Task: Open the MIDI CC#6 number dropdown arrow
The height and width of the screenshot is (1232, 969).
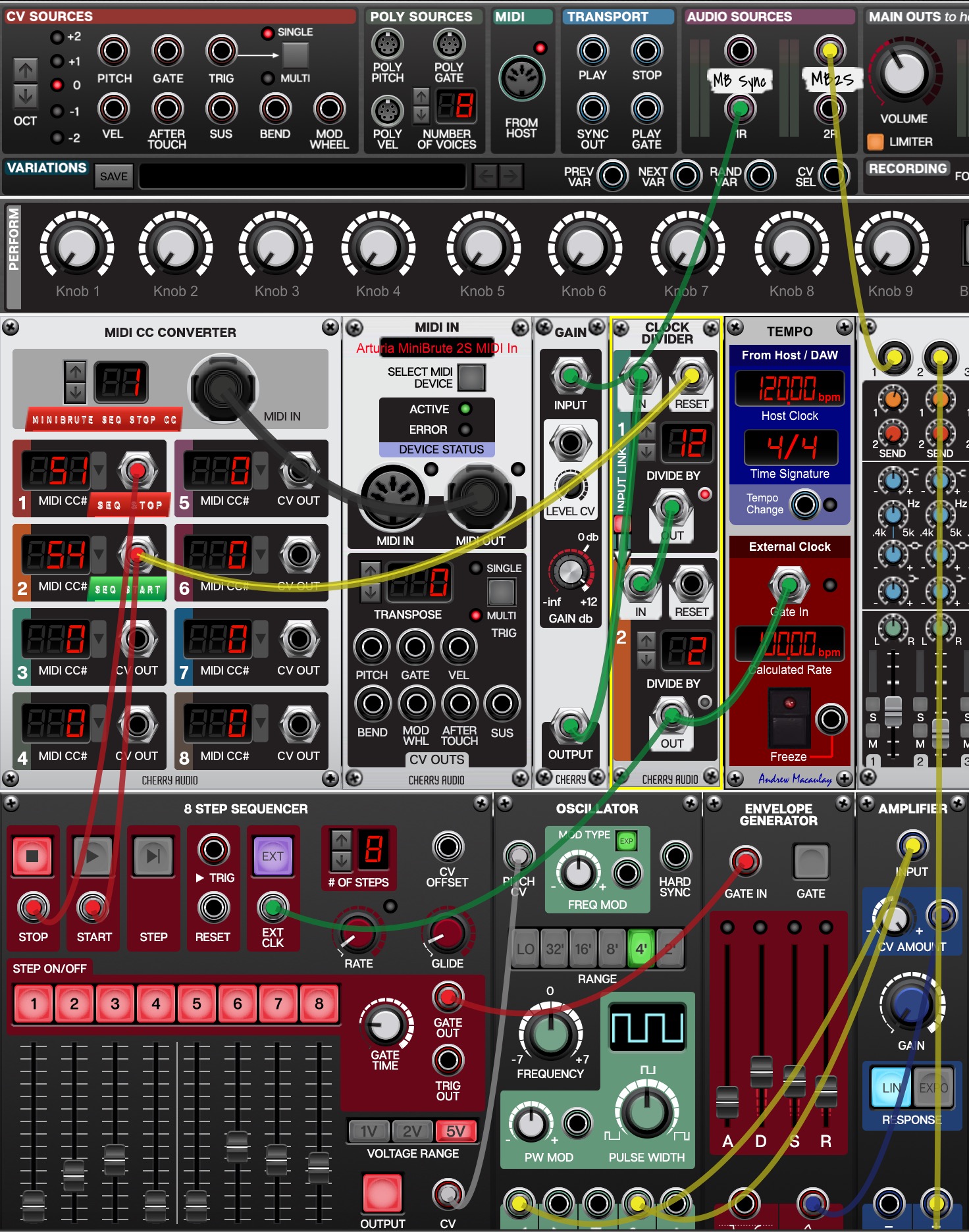Action: click(261, 554)
